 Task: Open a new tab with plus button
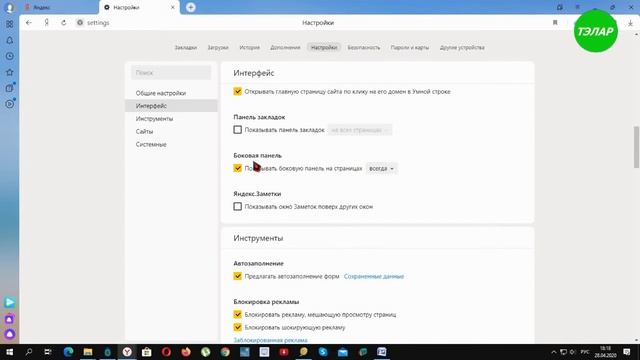[191, 7]
